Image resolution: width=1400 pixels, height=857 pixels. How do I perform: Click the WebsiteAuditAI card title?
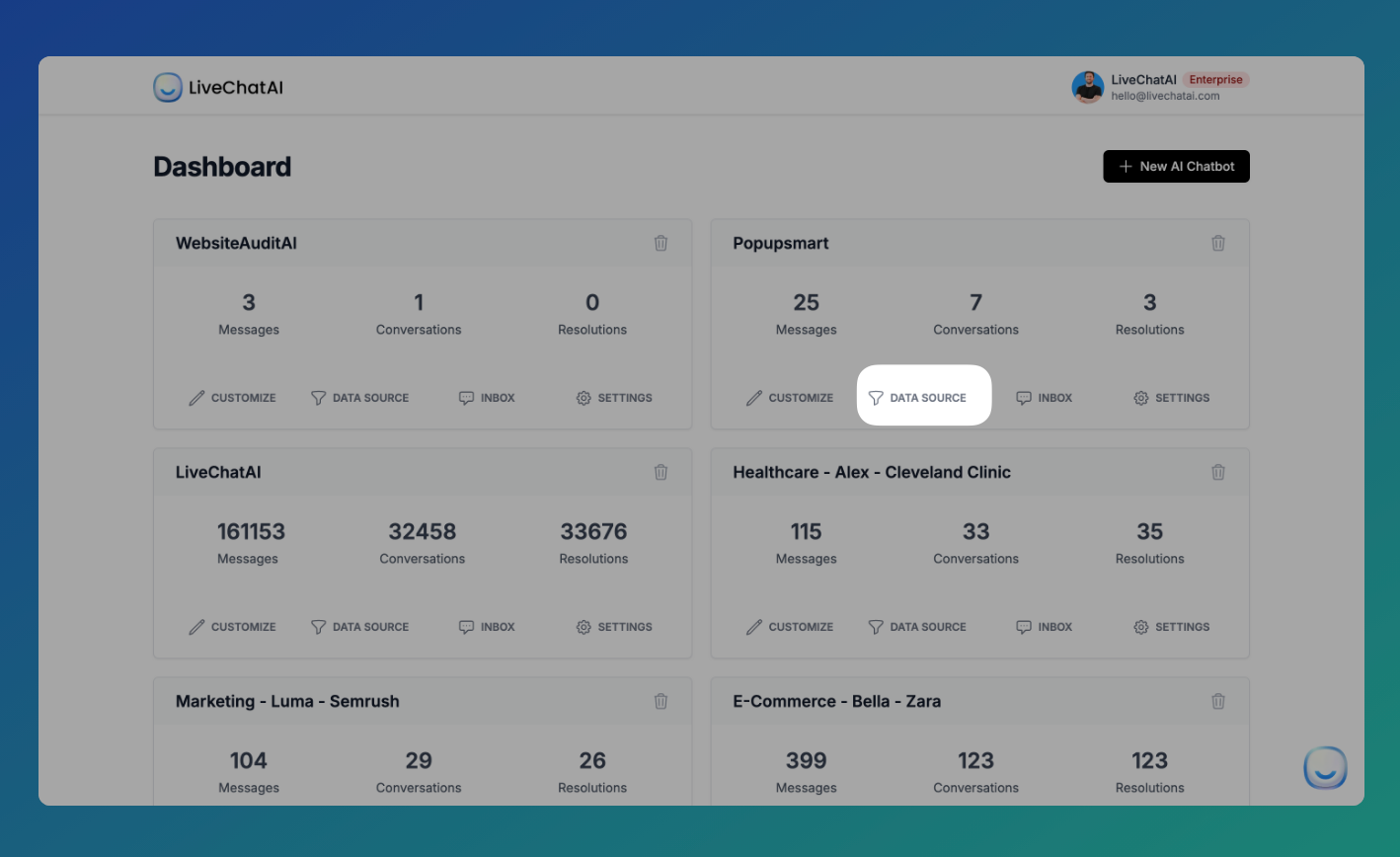click(x=236, y=243)
